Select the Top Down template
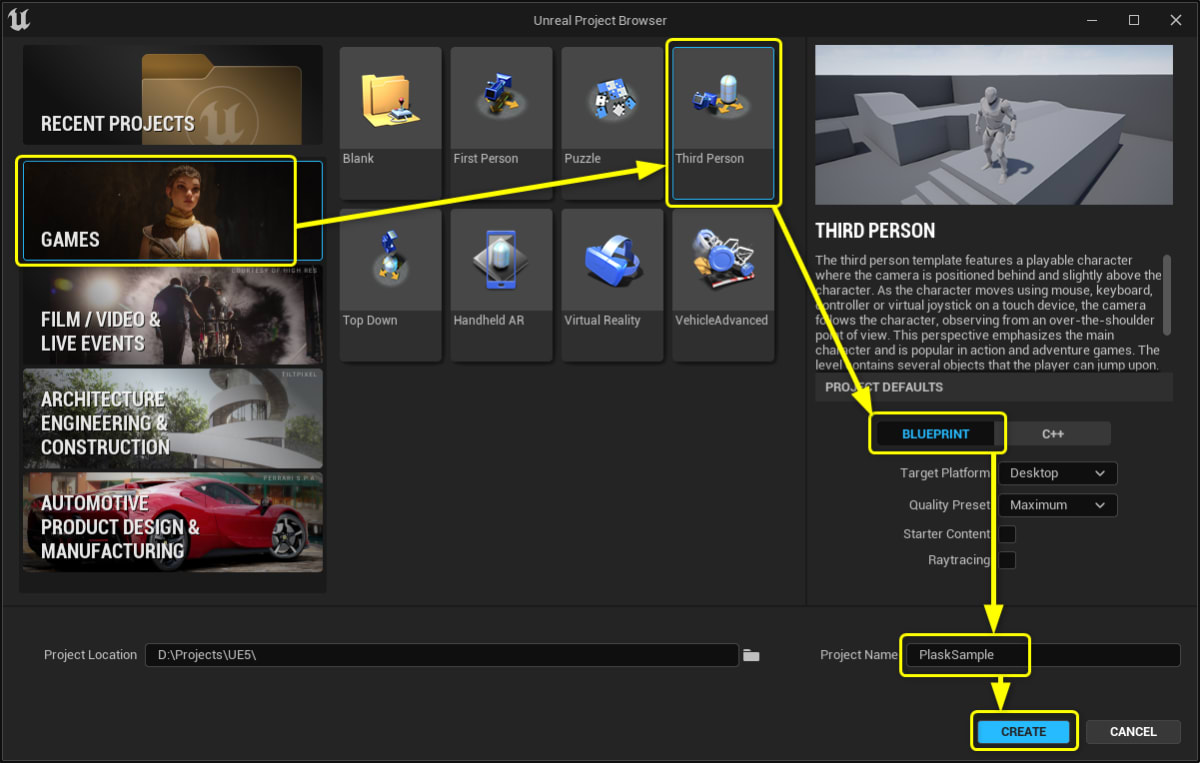The image size is (1200, 763). coord(390,285)
